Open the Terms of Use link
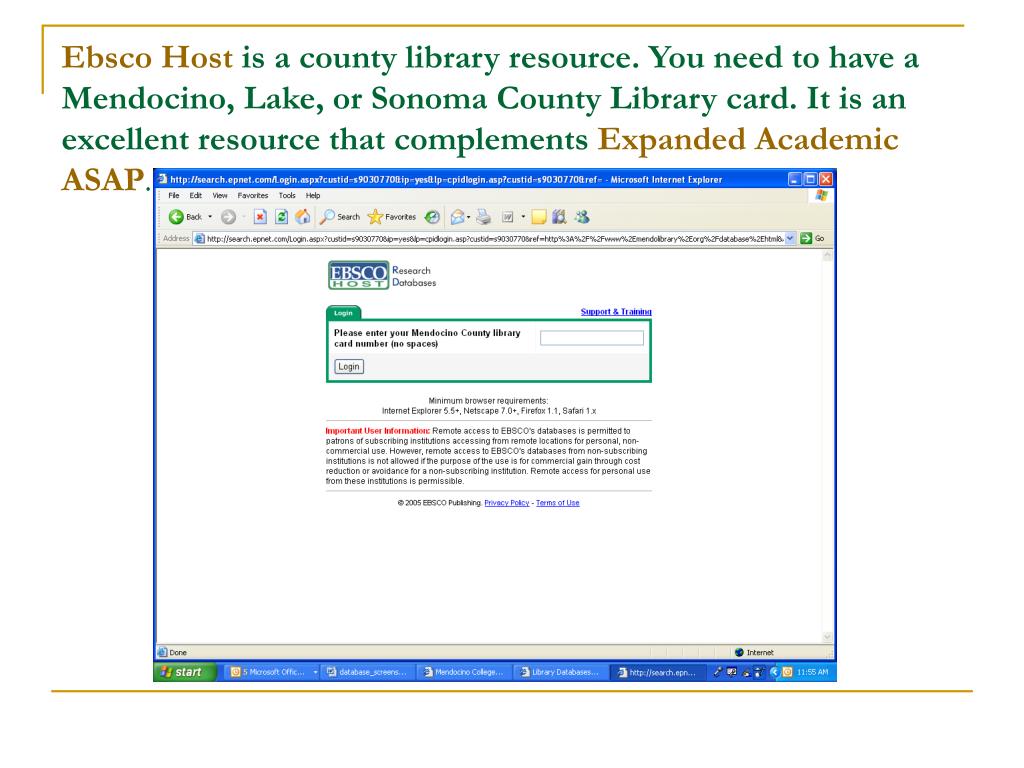The width and height of the screenshot is (1024, 768). (x=558, y=503)
